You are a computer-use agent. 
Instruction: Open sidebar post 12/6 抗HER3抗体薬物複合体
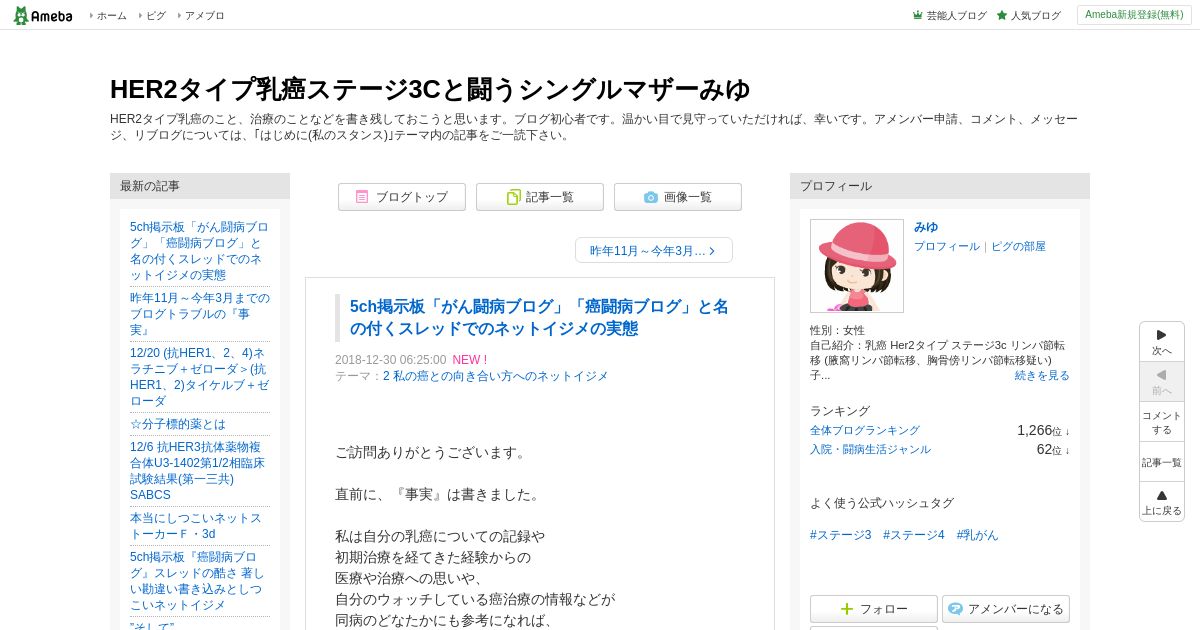[200, 471]
